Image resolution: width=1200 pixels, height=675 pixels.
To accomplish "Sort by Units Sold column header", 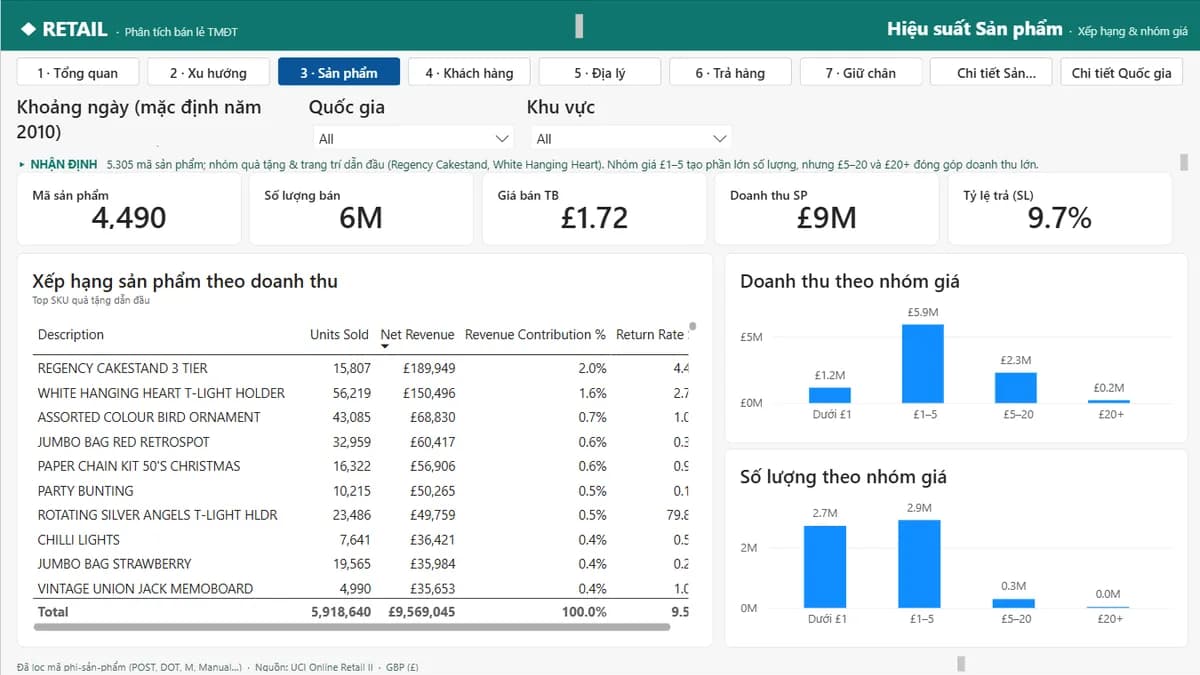I will point(339,335).
